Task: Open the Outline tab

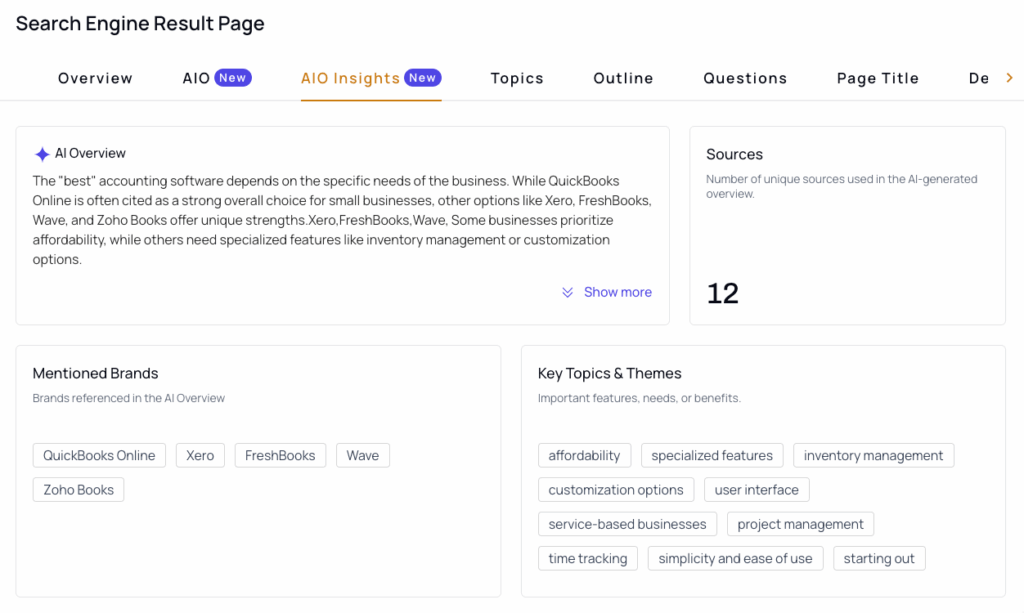Action: 623,78
